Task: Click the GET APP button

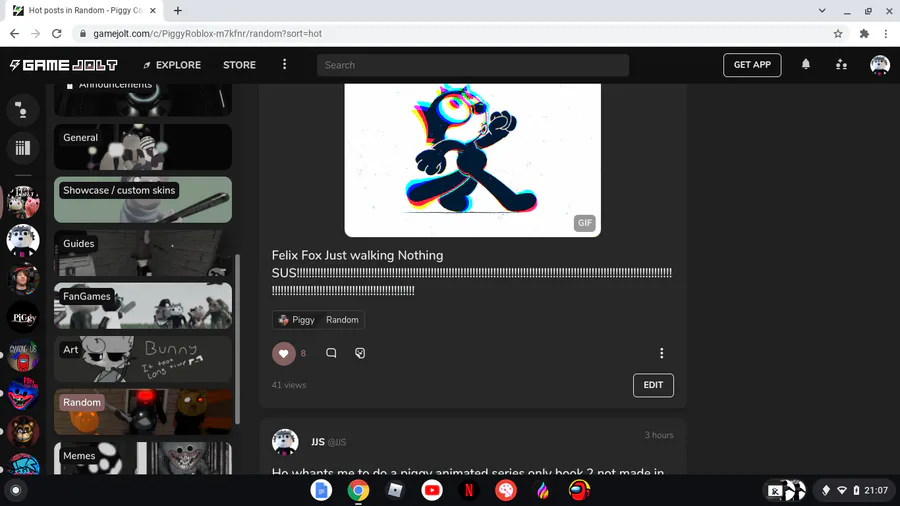Action: [752, 65]
